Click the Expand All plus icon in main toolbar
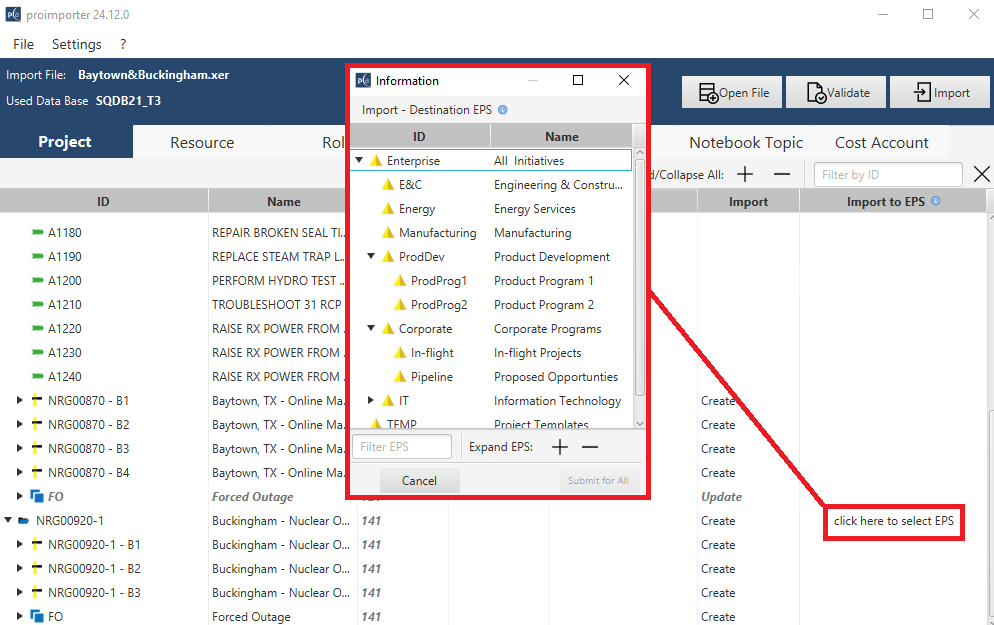The height and width of the screenshot is (625, 994). click(x=745, y=175)
